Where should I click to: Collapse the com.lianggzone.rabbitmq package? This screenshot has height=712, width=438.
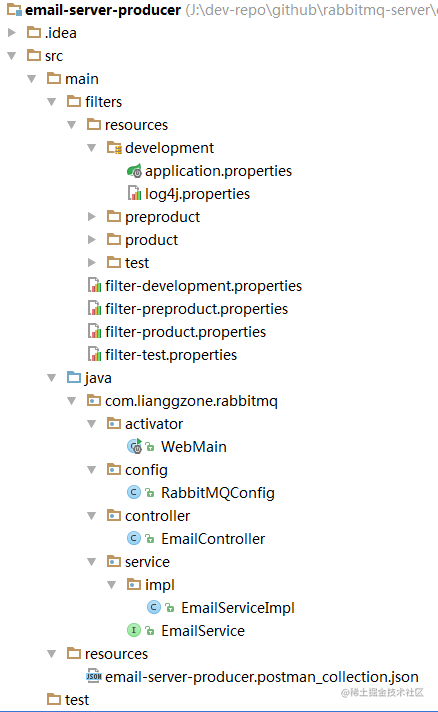click(x=72, y=401)
